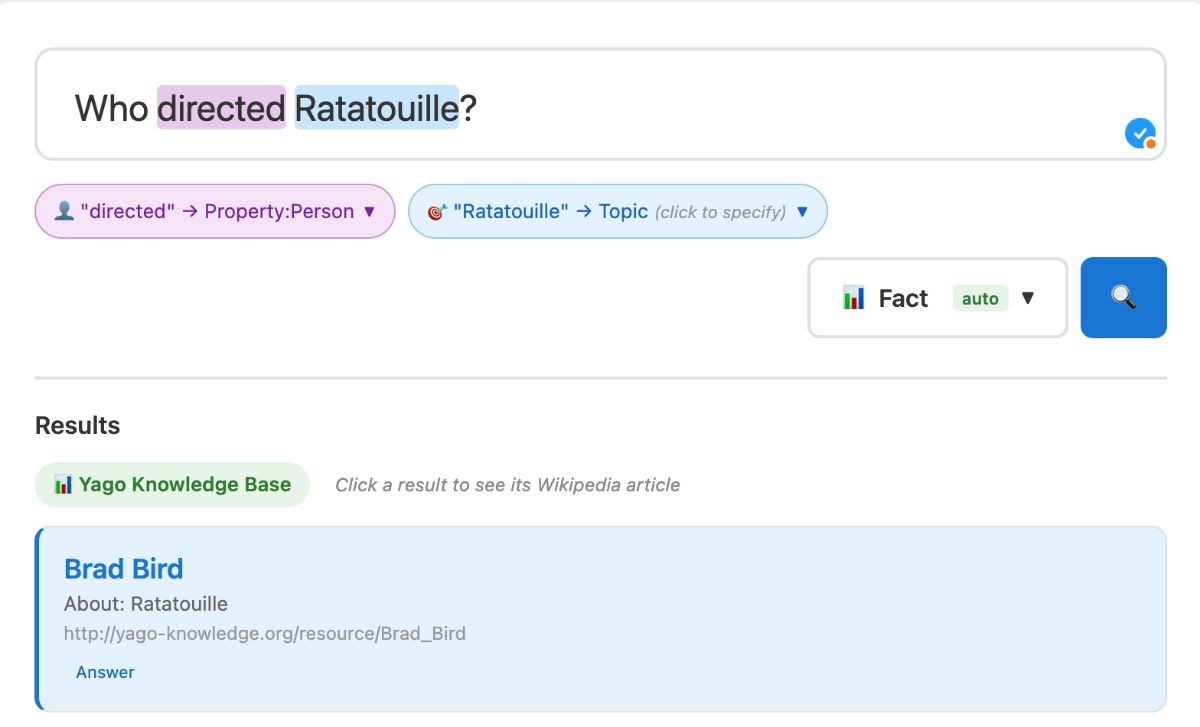Screen dimensions: 1200x727
Task: Click the person icon on the directed chip
Action: (x=64, y=212)
